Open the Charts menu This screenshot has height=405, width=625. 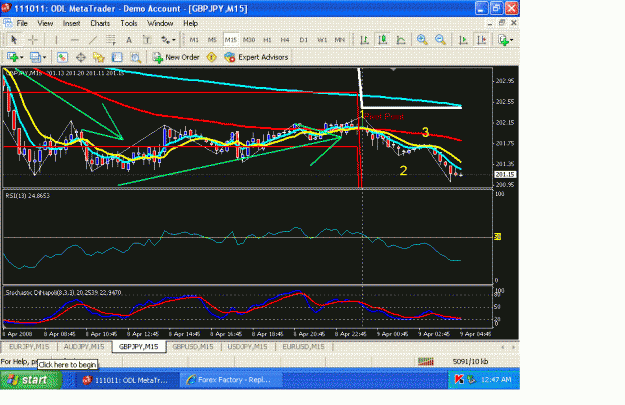100,23
